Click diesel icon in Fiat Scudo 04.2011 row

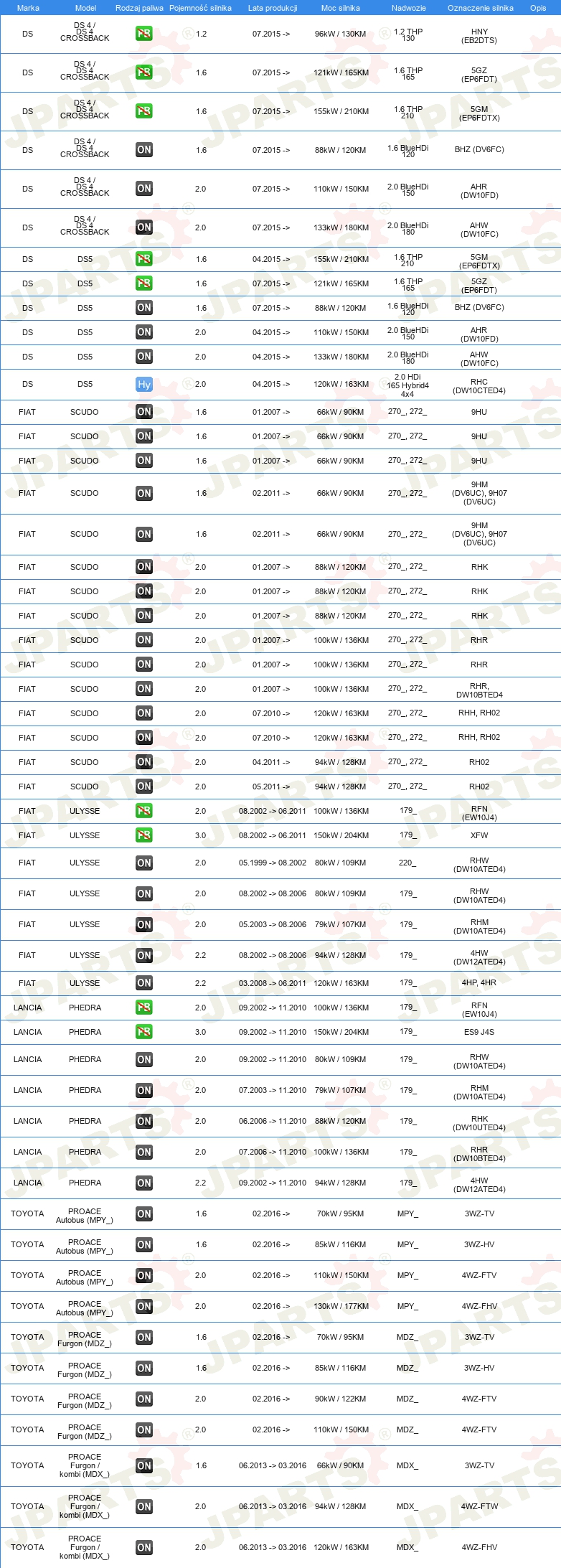click(144, 762)
